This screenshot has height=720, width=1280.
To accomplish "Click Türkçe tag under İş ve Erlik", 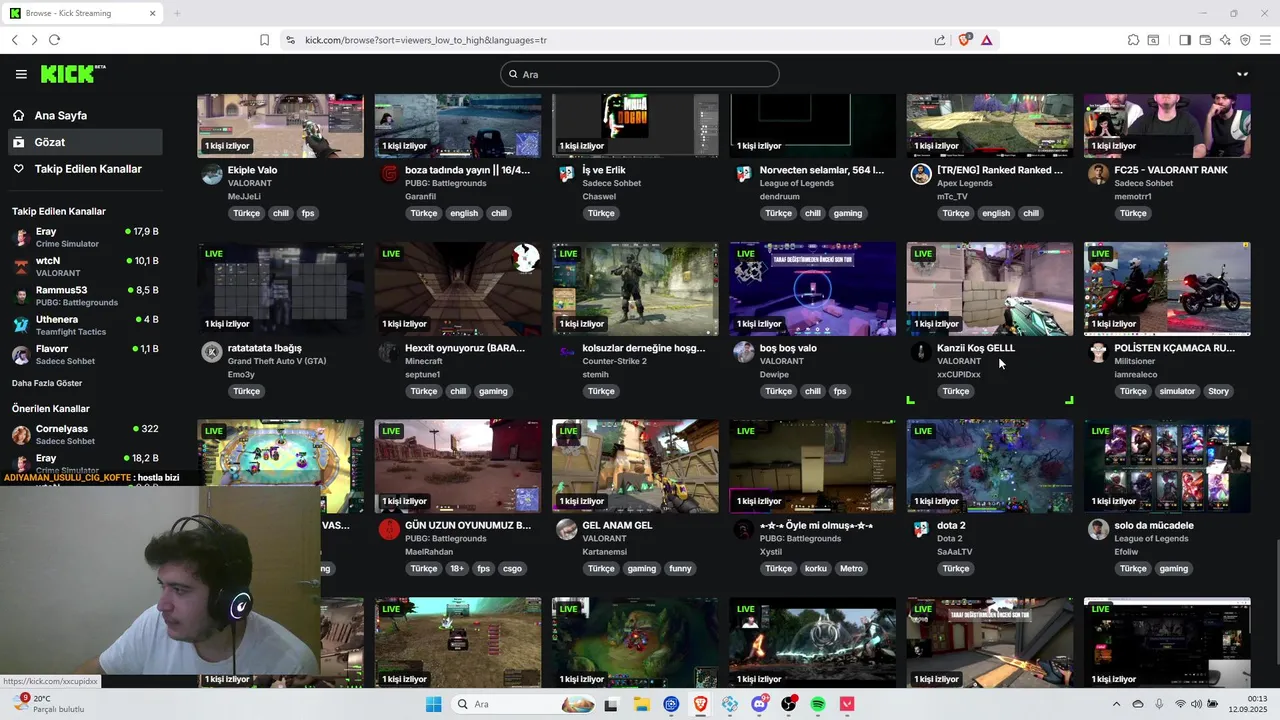I will tap(601, 213).
